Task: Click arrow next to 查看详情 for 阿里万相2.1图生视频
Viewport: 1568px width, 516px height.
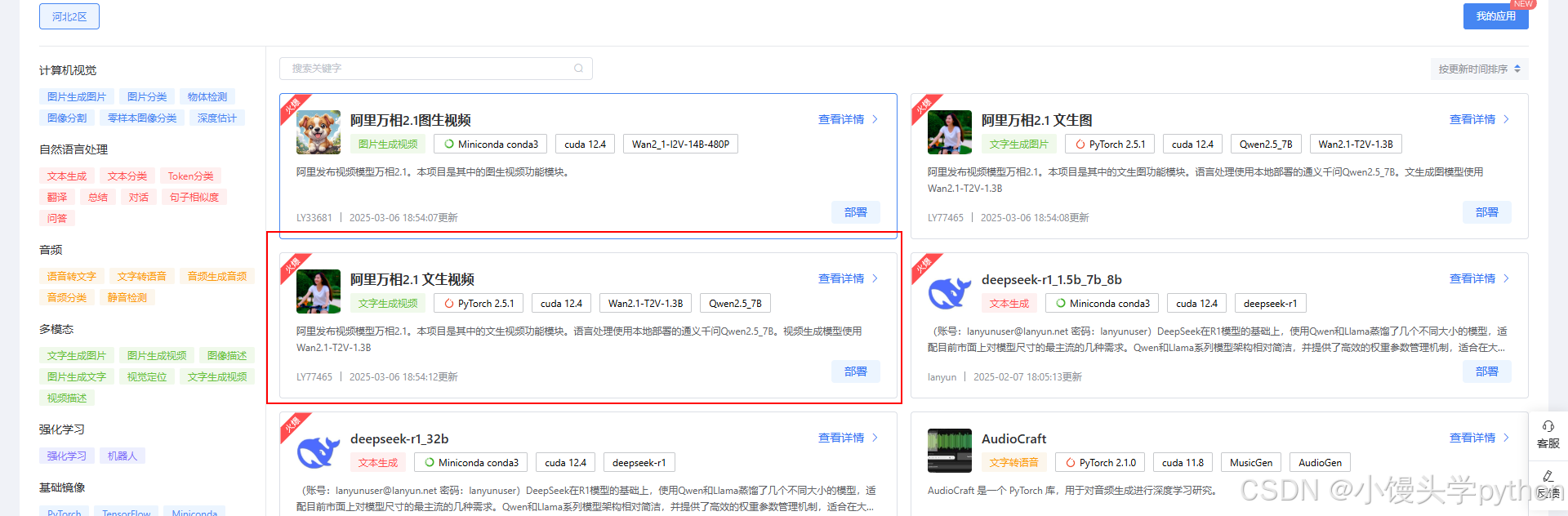Action: click(x=875, y=119)
